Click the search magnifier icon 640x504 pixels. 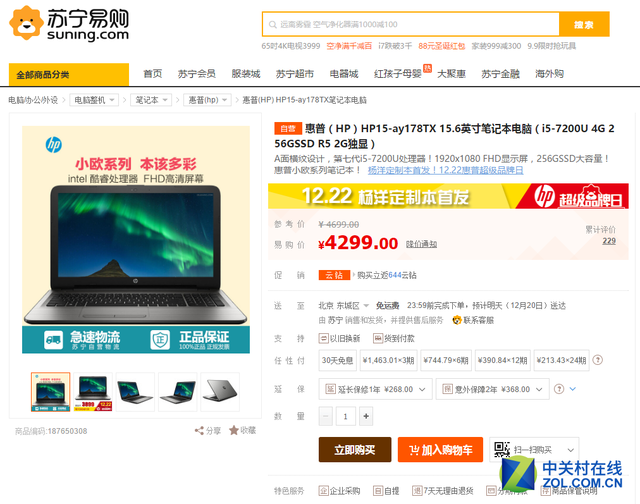tap(273, 25)
